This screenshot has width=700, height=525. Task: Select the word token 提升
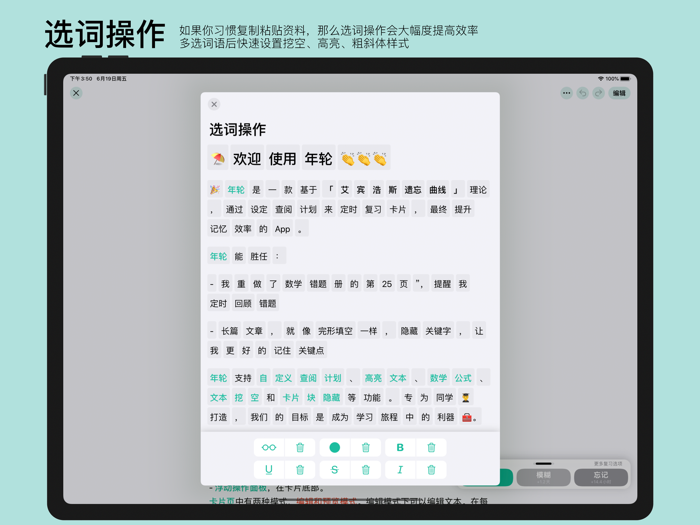coord(463,209)
